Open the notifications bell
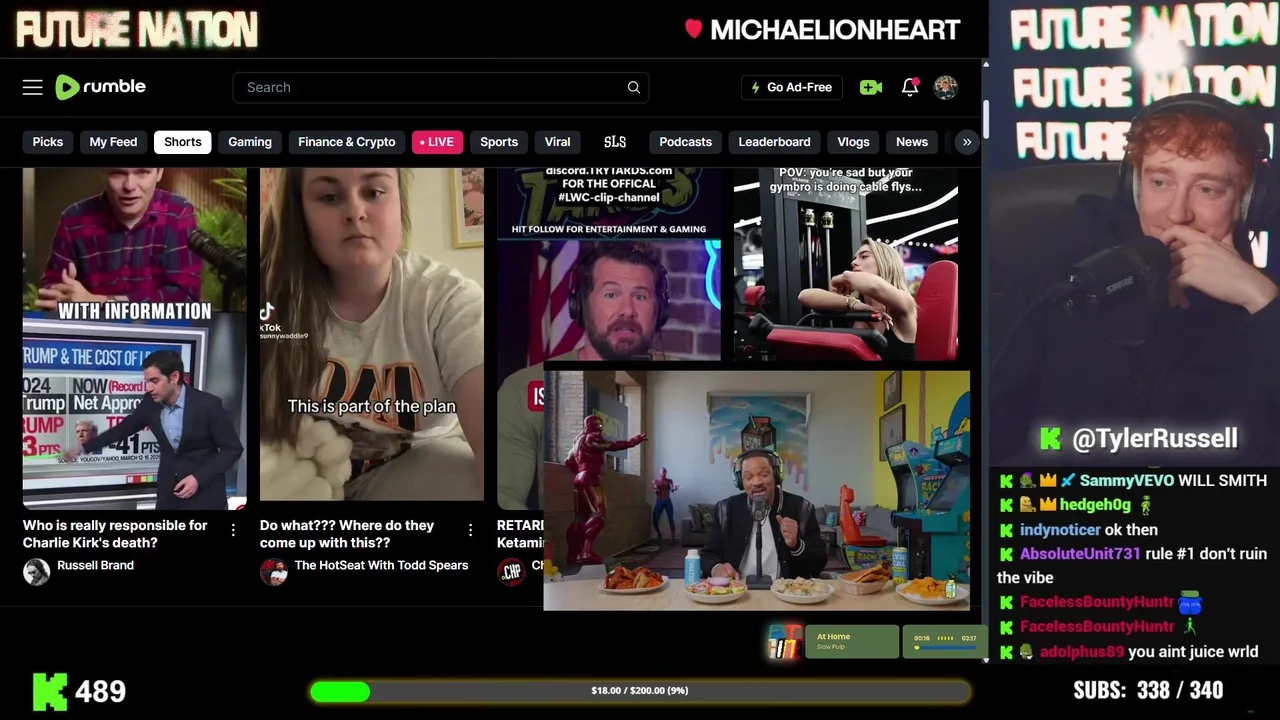1280x720 pixels. tap(910, 87)
